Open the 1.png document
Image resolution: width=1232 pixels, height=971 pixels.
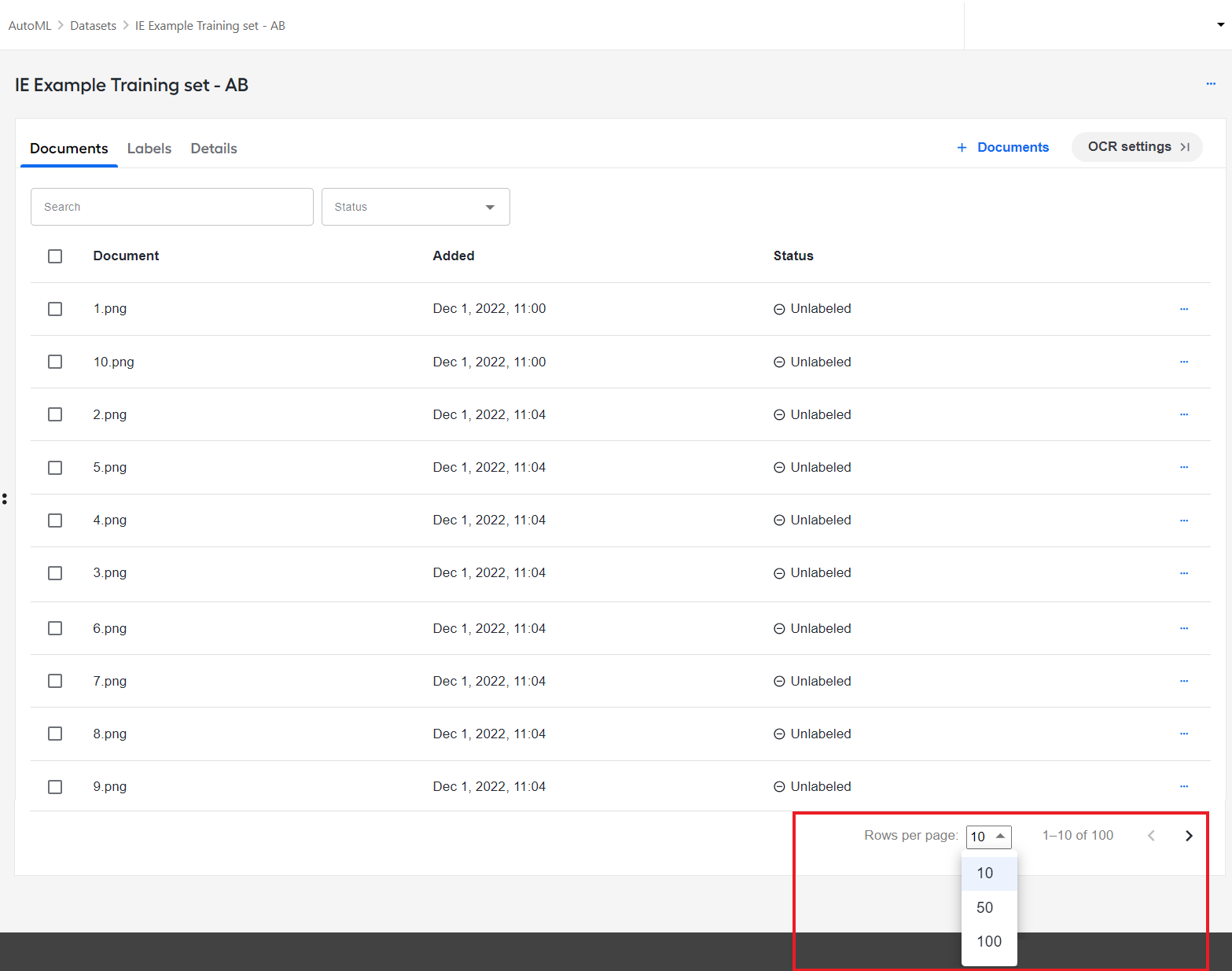tap(110, 309)
